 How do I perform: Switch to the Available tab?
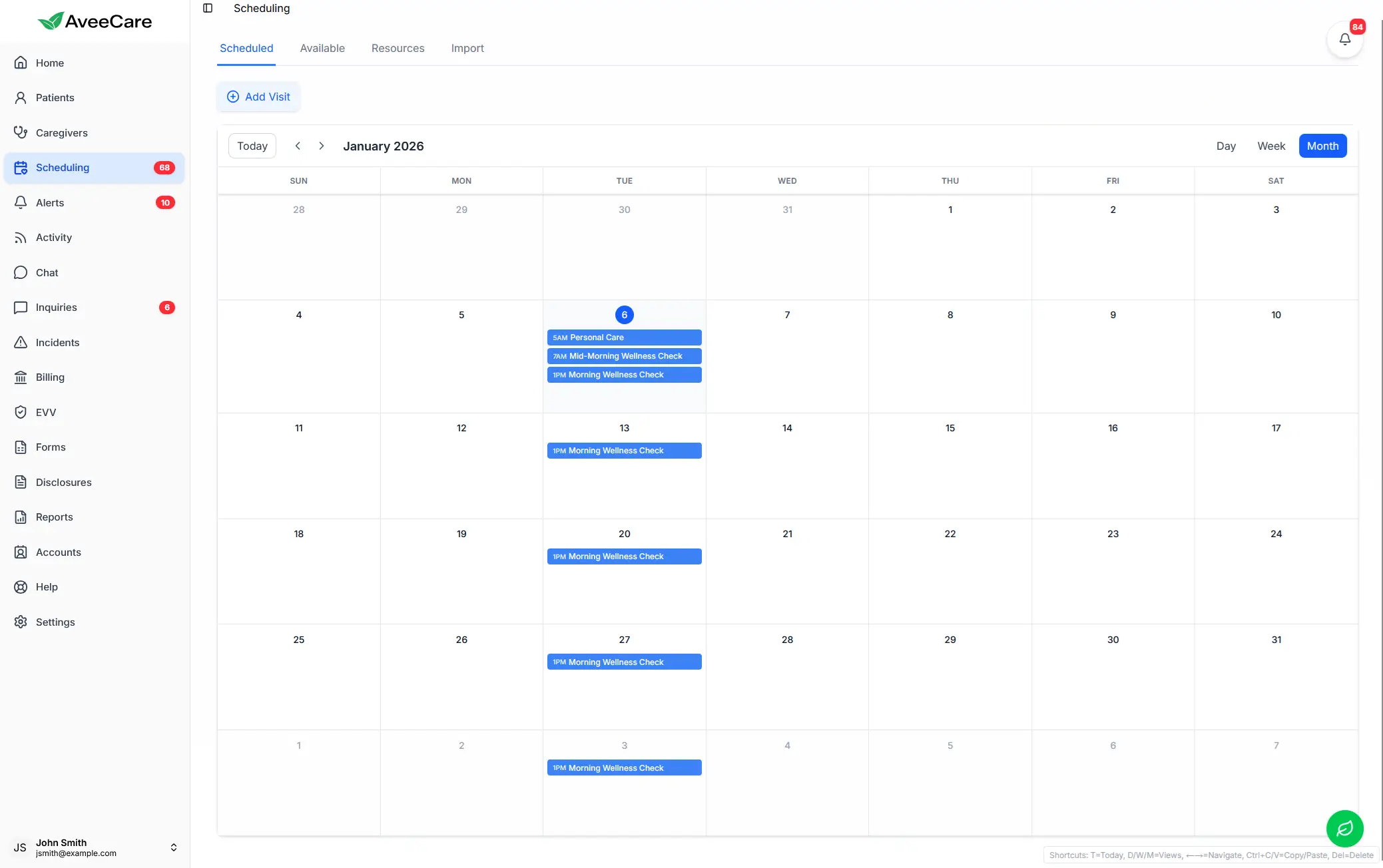coord(322,48)
